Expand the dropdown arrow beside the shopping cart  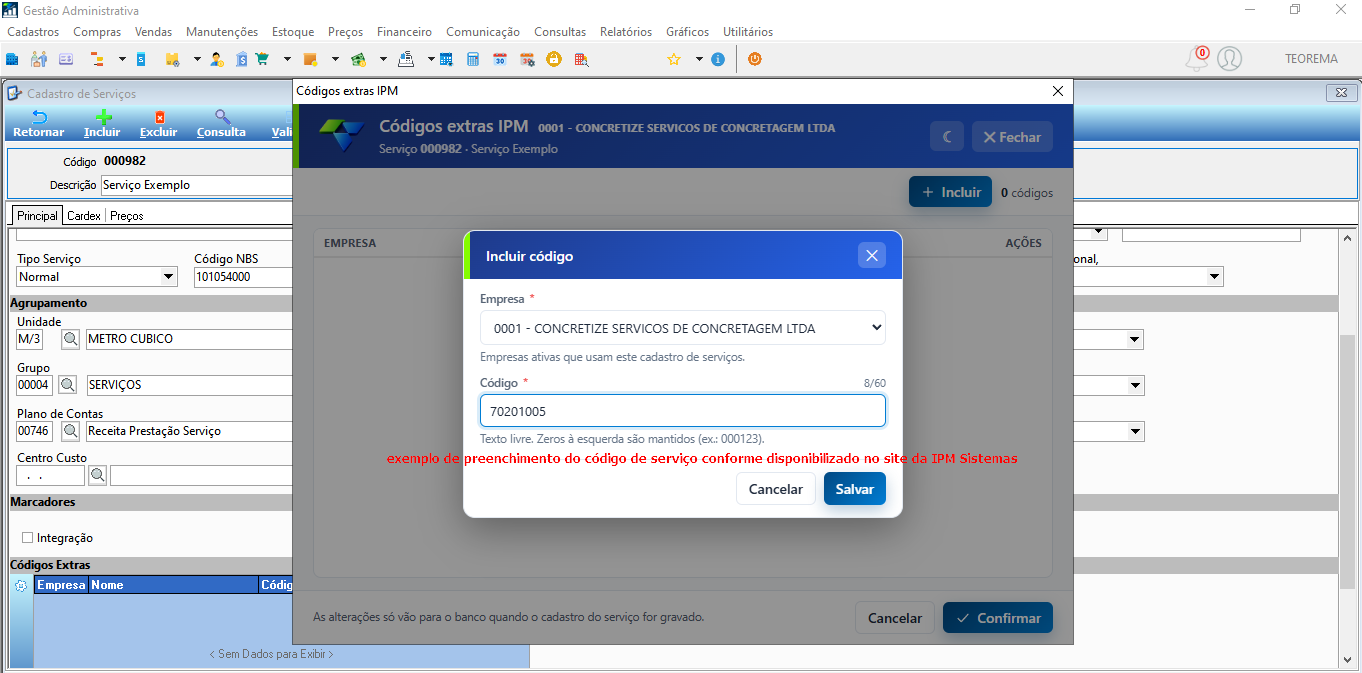(287, 59)
